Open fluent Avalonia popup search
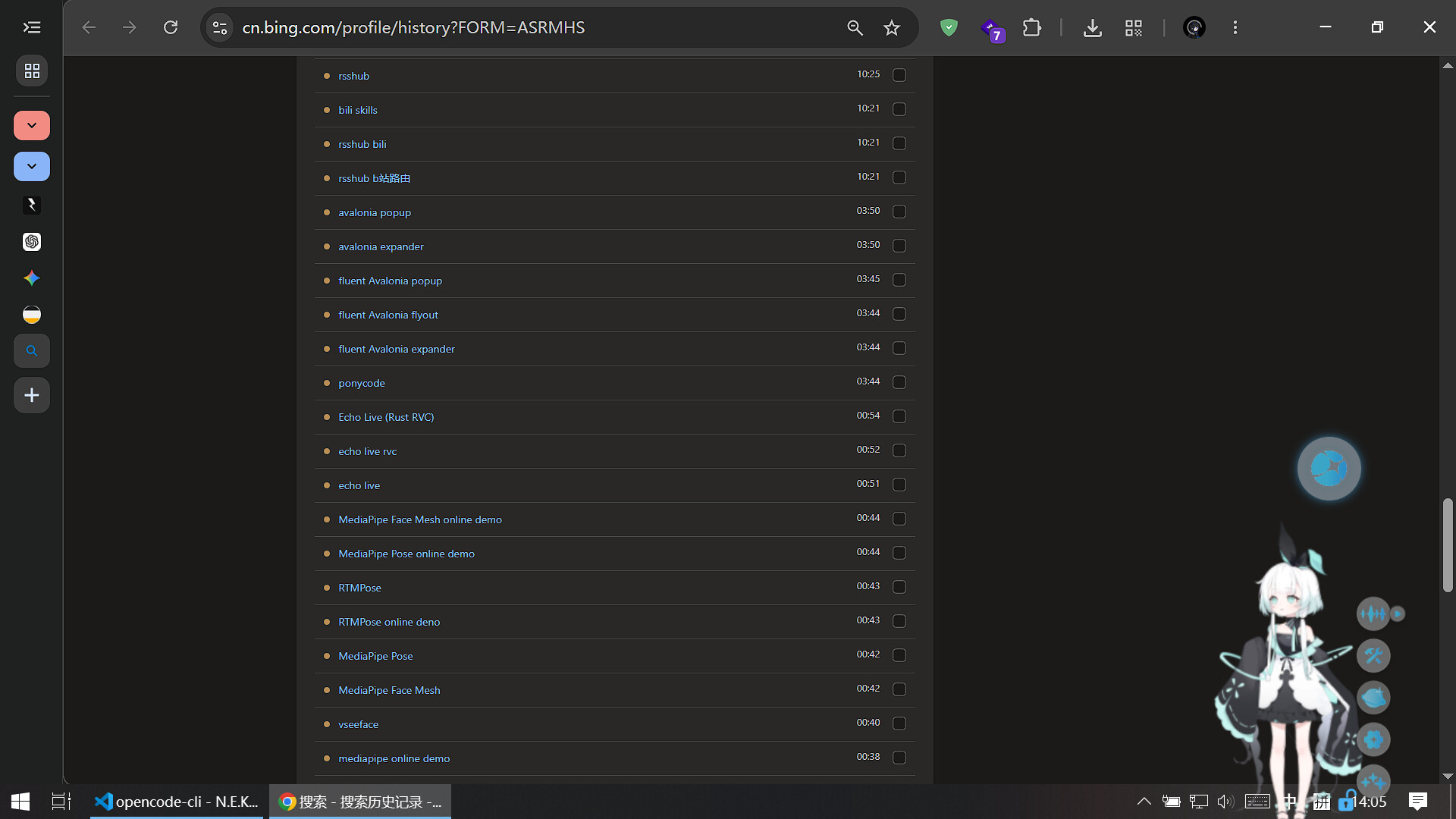Screen dimensions: 1456x819 [x=390, y=281]
